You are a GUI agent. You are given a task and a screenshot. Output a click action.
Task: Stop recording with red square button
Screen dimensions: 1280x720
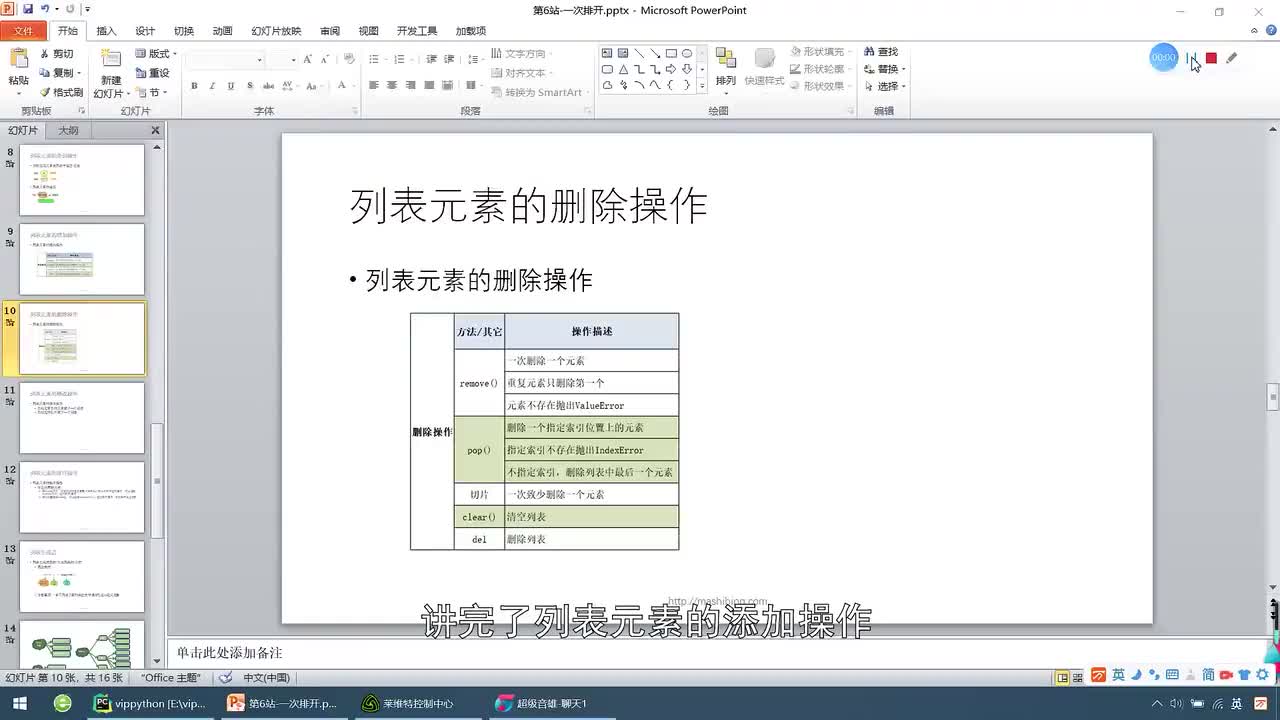tap(1211, 58)
